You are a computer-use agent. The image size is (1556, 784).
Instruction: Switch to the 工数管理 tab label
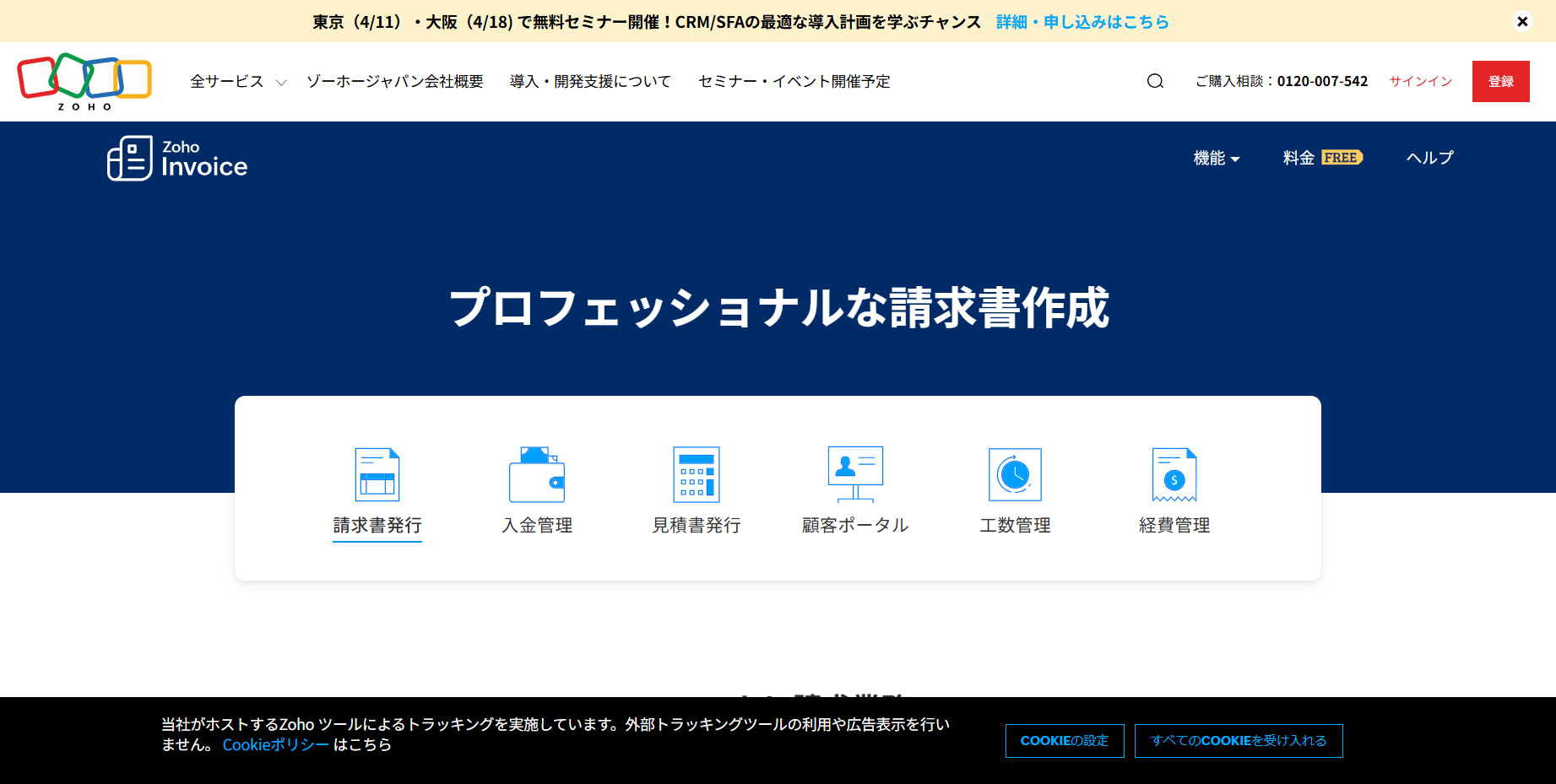pyautogui.click(x=1015, y=525)
